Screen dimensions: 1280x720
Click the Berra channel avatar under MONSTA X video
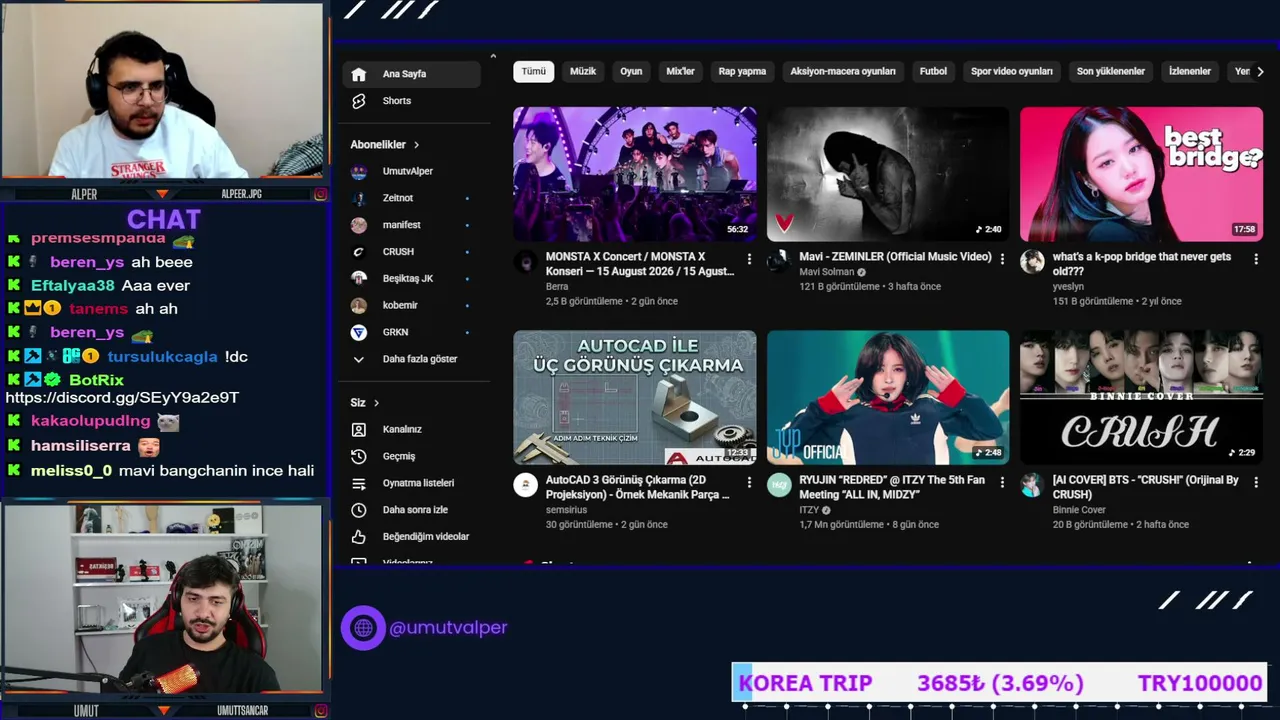(526, 262)
